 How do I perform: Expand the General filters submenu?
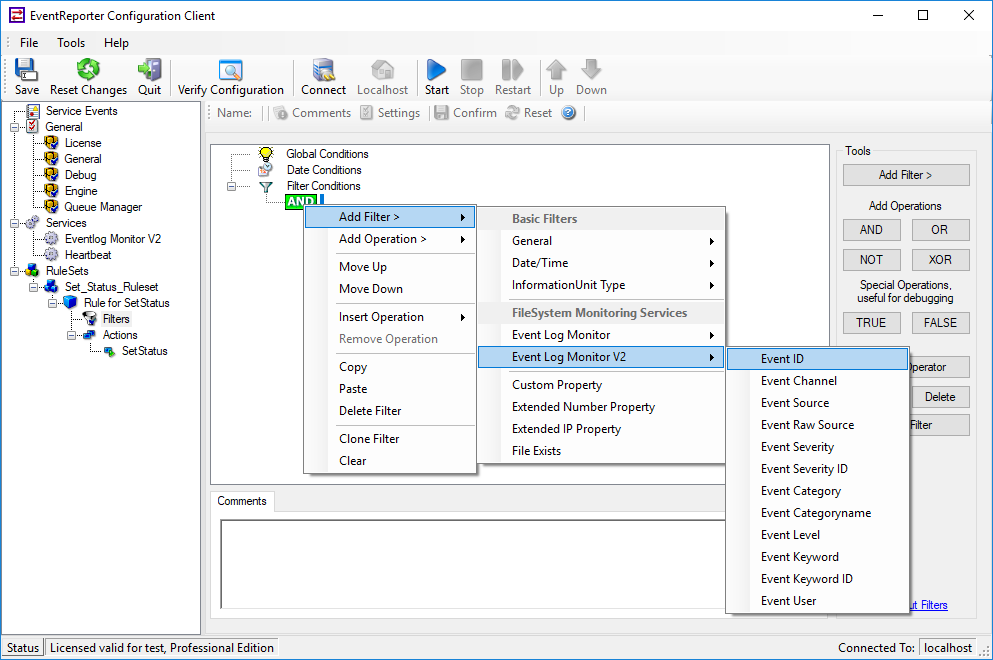[x=600, y=241]
